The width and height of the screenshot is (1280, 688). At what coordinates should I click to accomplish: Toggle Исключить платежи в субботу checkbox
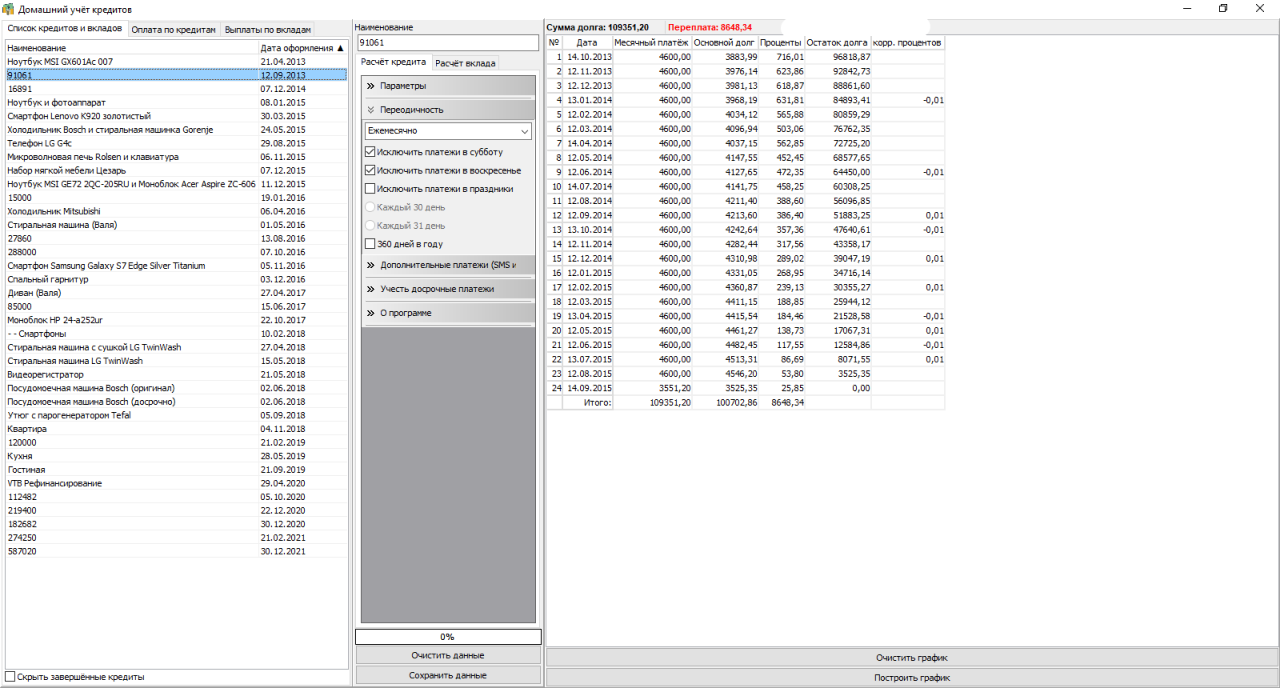(x=370, y=152)
